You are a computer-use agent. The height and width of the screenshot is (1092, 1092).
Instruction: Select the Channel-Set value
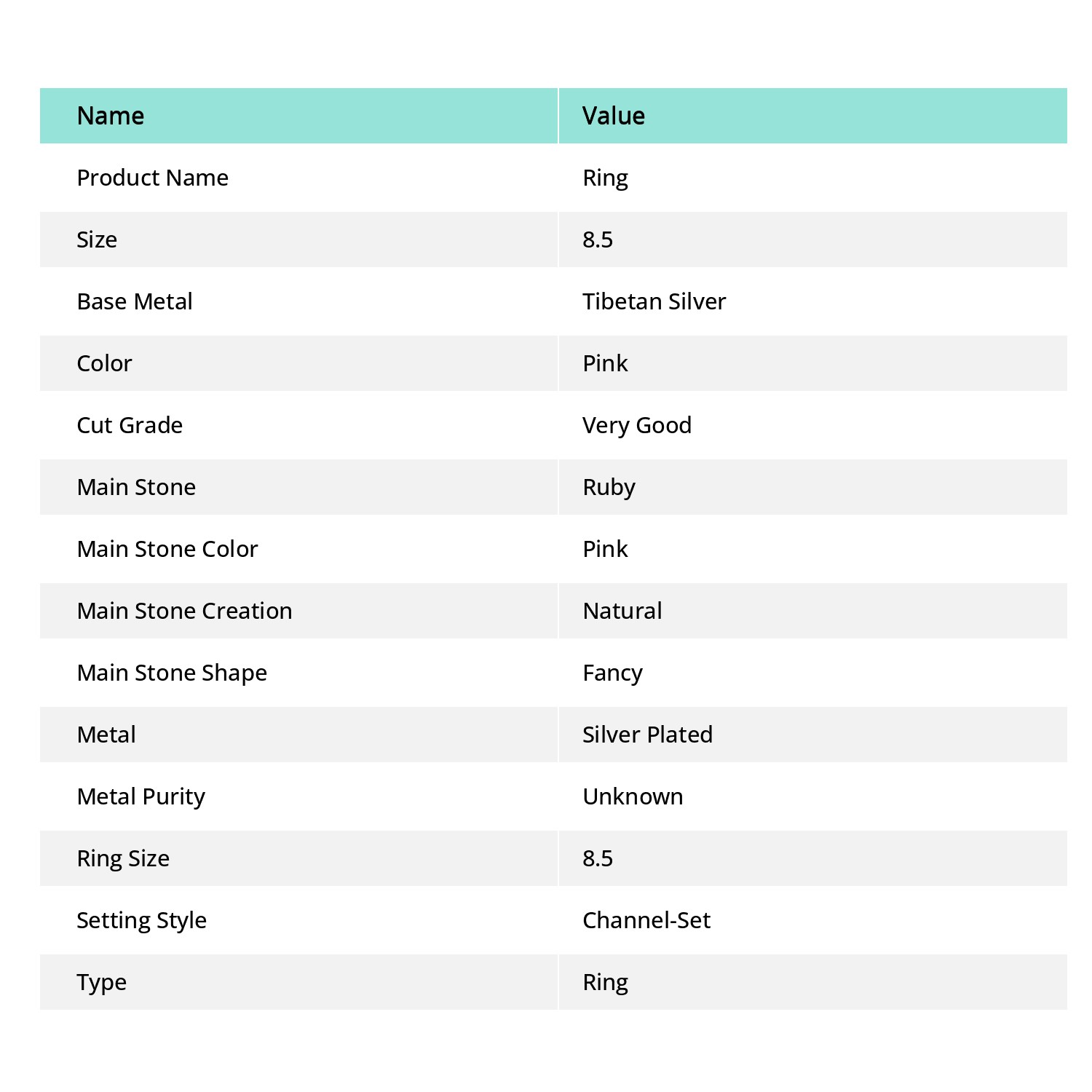click(x=646, y=920)
